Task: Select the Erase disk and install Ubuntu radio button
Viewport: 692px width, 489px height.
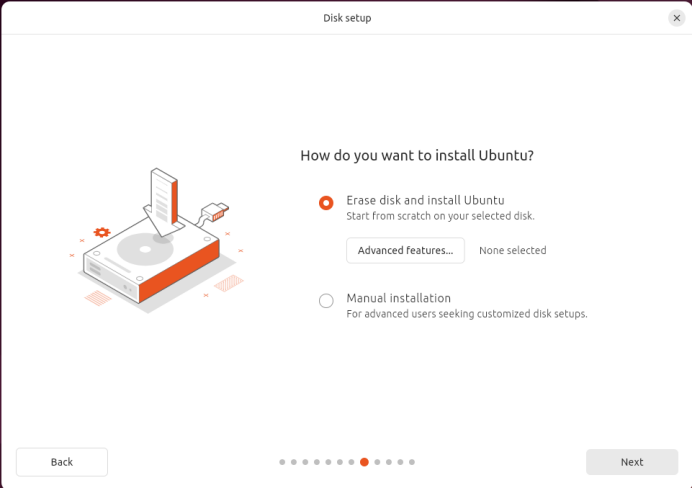Action: 326,203
